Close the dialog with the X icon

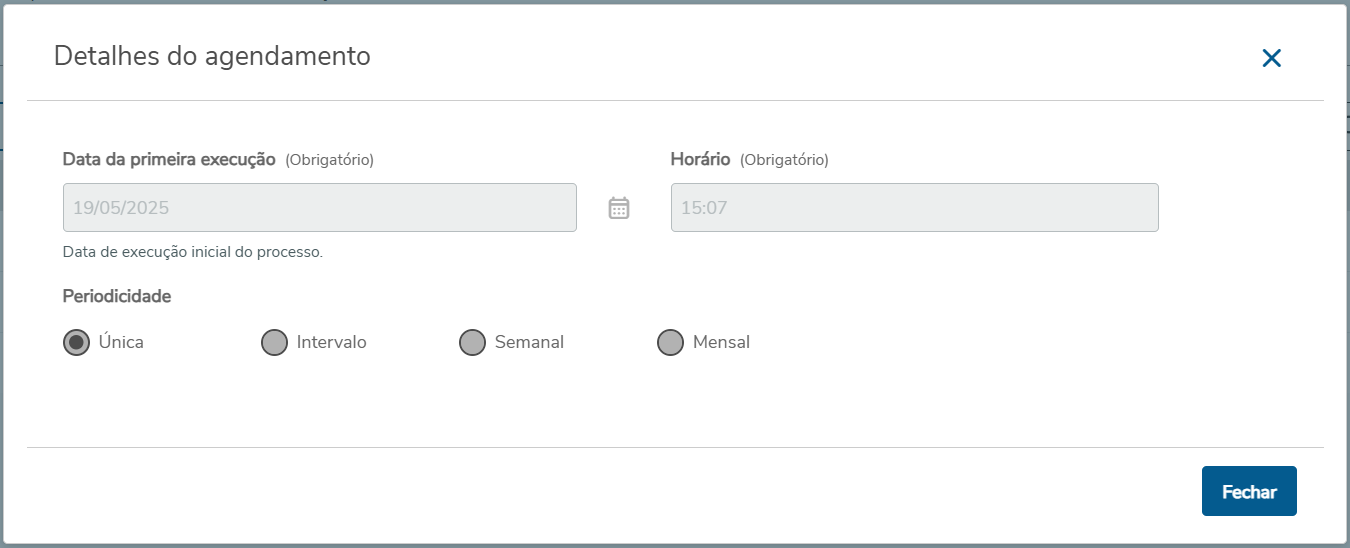1271,58
